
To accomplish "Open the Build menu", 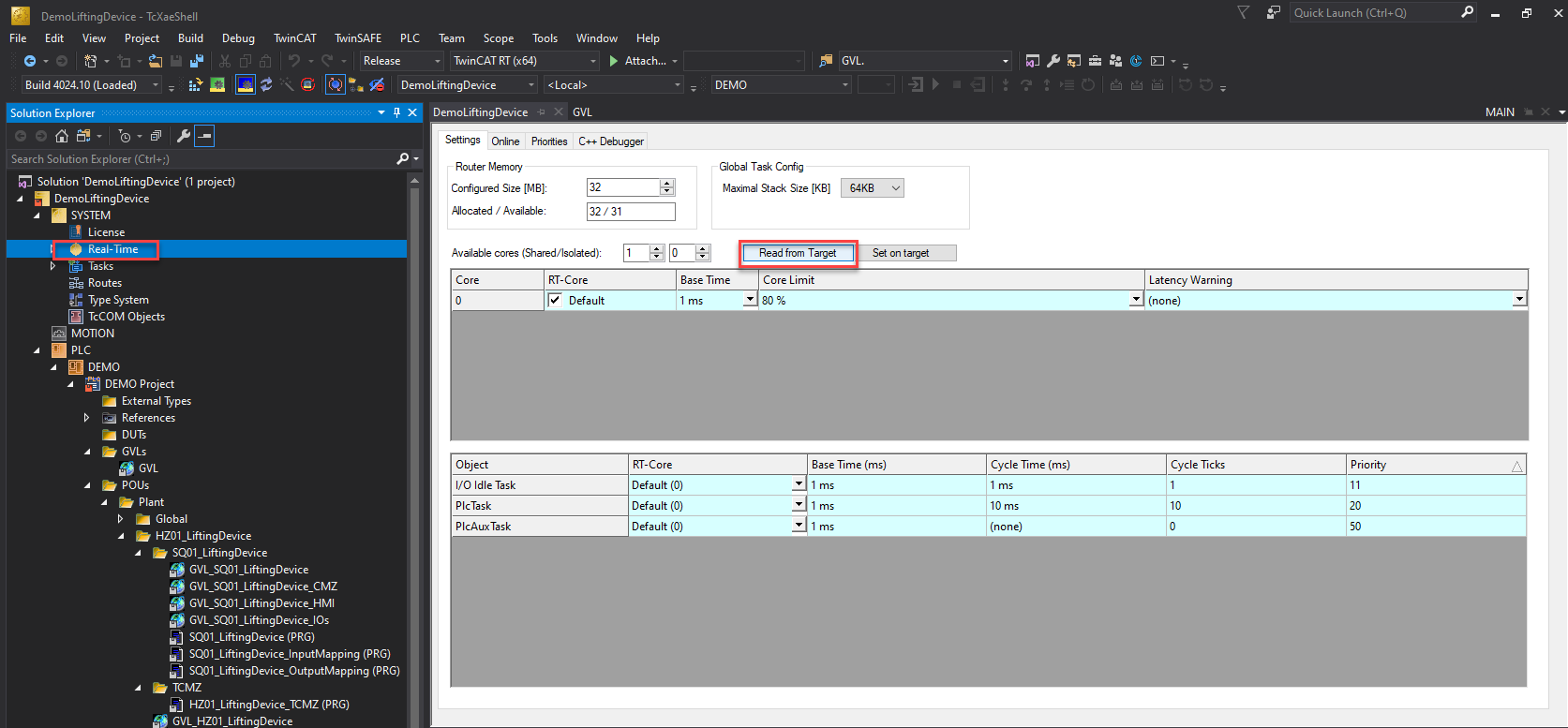I will 190,38.
